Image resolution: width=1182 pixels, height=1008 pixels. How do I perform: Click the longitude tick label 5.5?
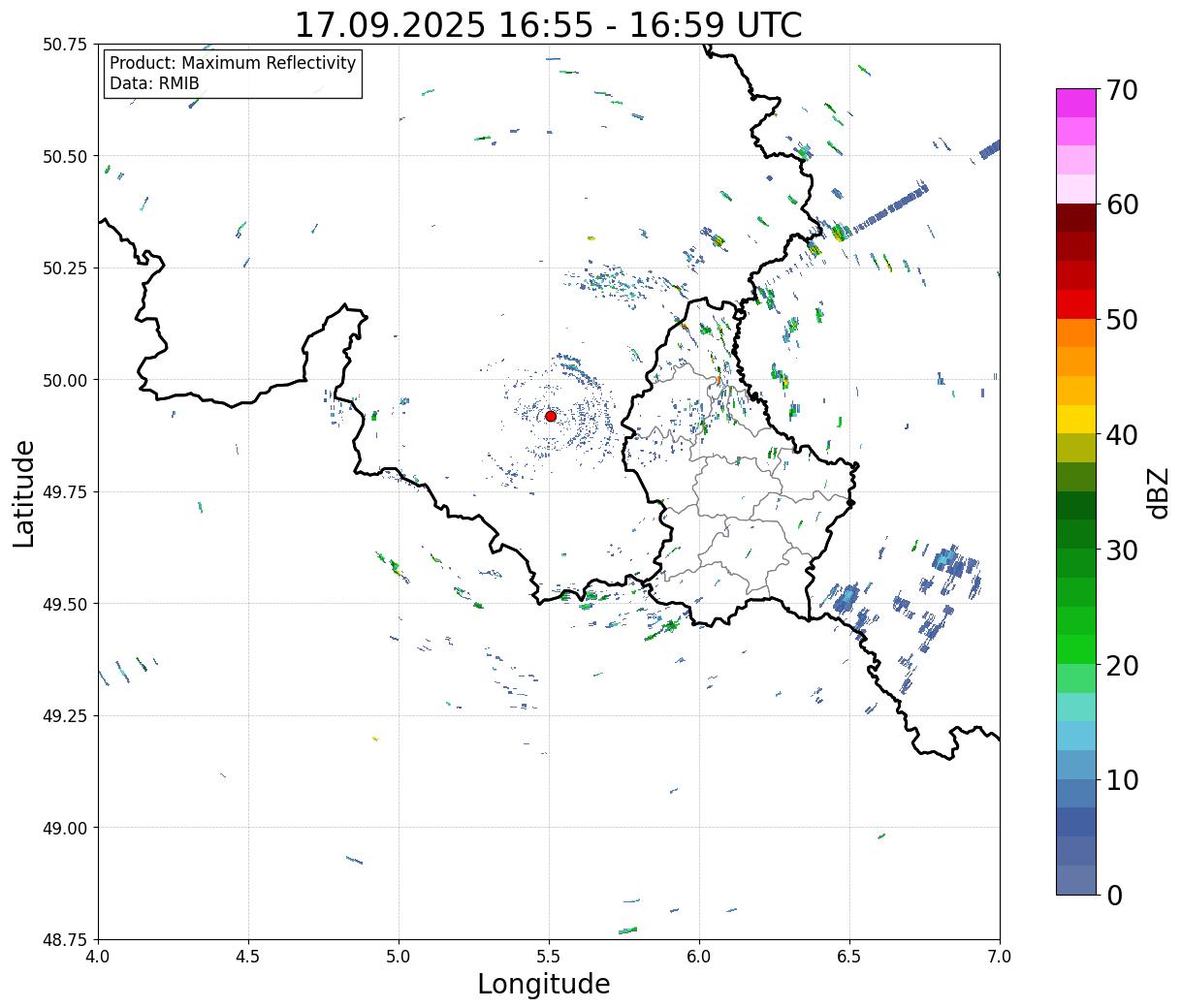549,957
